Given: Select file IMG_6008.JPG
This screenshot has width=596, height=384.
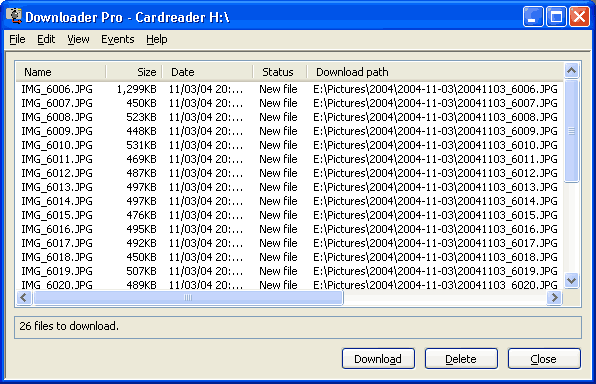Looking at the screenshot, I should [57, 117].
